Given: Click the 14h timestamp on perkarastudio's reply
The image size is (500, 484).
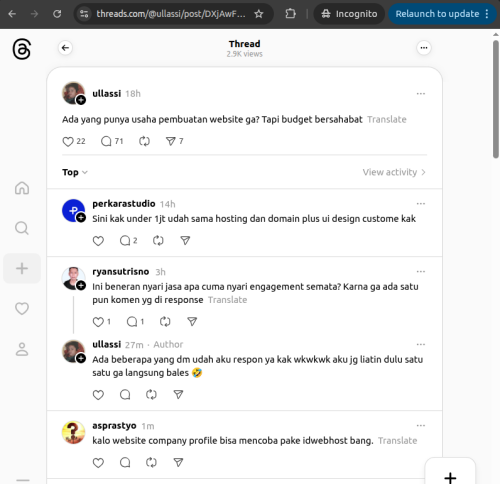Looking at the screenshot, I should pyautogui.click(x=168, y=204).
